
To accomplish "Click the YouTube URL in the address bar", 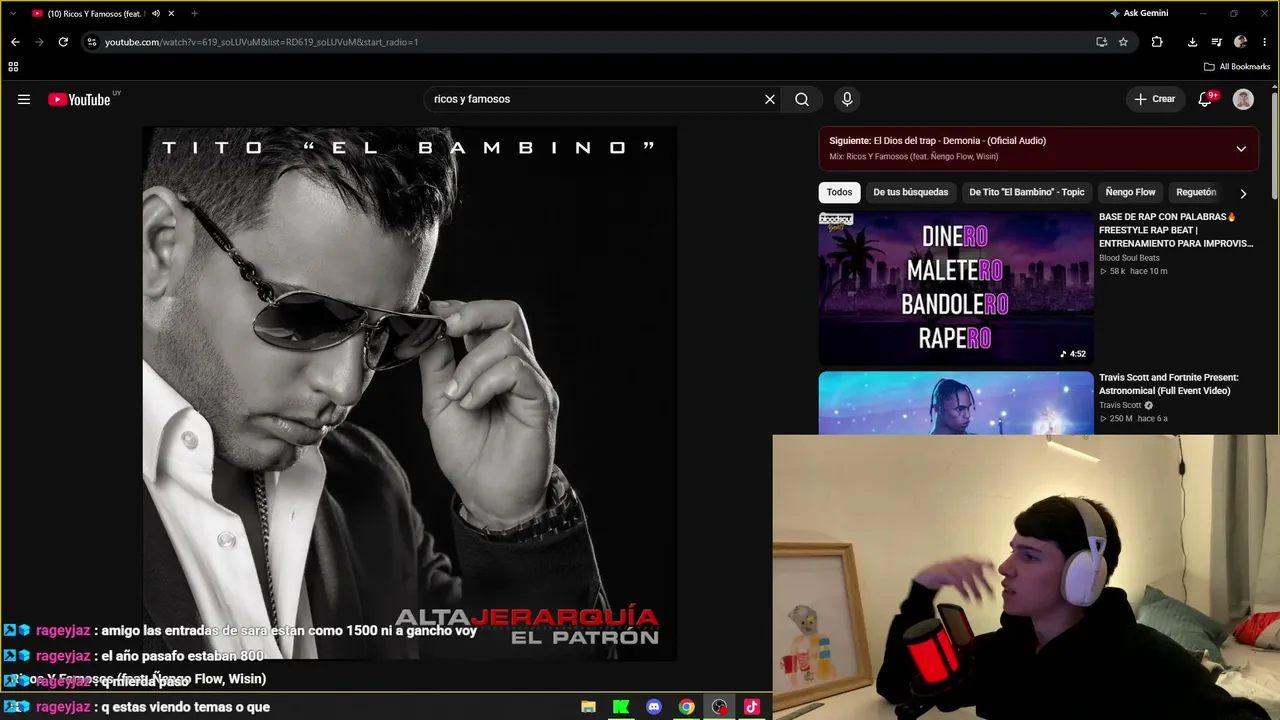I will [262, 42].
